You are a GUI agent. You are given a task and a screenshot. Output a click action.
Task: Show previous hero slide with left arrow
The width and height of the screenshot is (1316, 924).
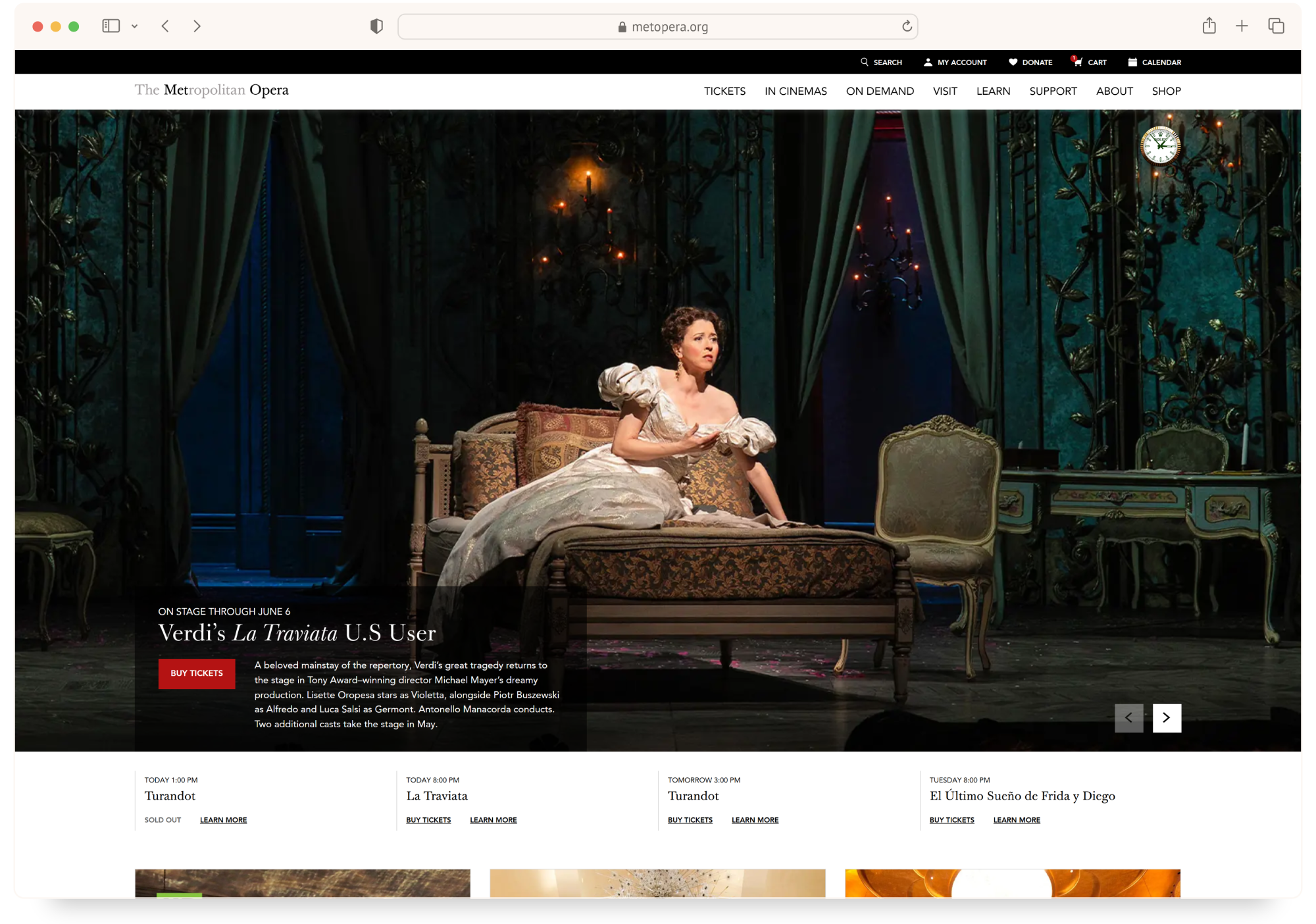1128,718
